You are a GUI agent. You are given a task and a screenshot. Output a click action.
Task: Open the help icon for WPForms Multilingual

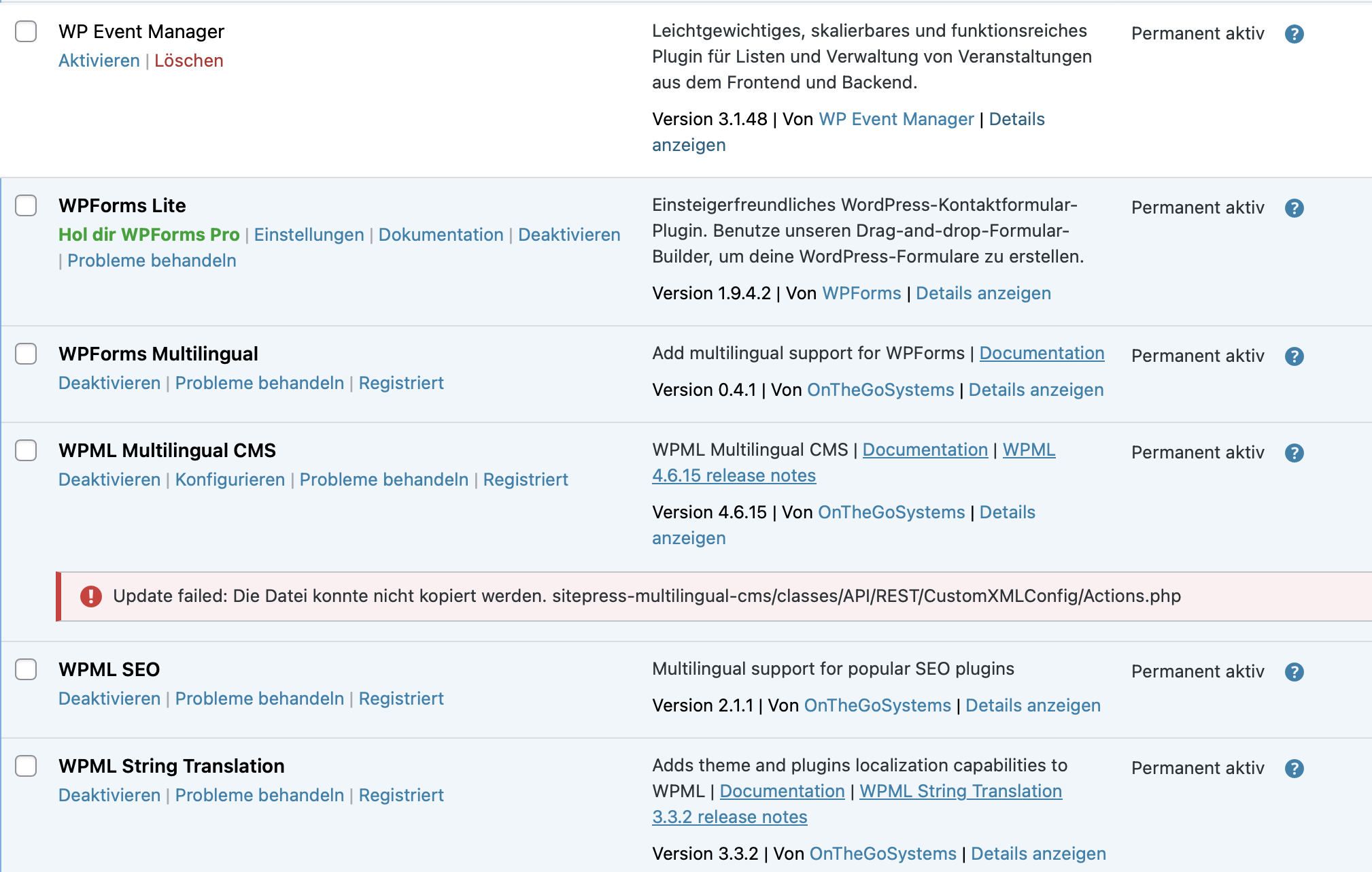[1294, 356]
